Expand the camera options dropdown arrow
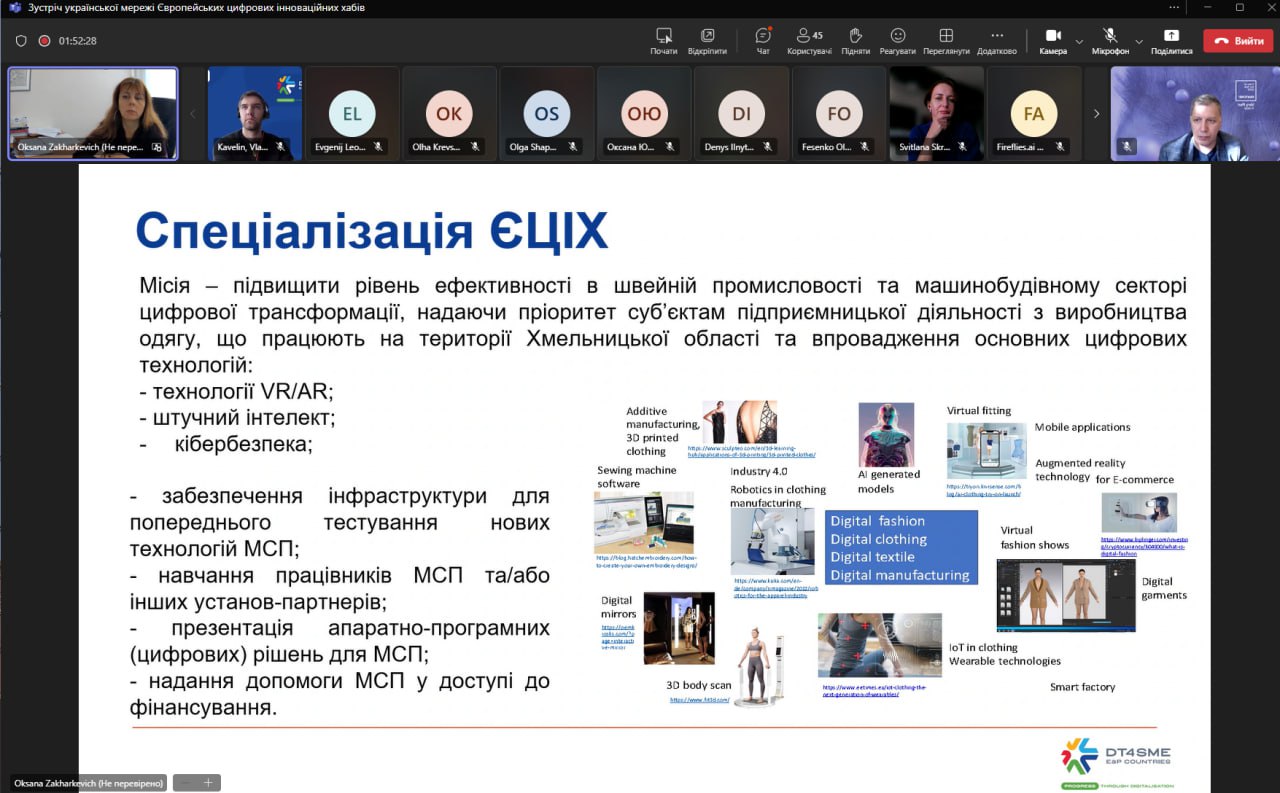The height and width of the screenshot is (793, 1280). 1079,42
